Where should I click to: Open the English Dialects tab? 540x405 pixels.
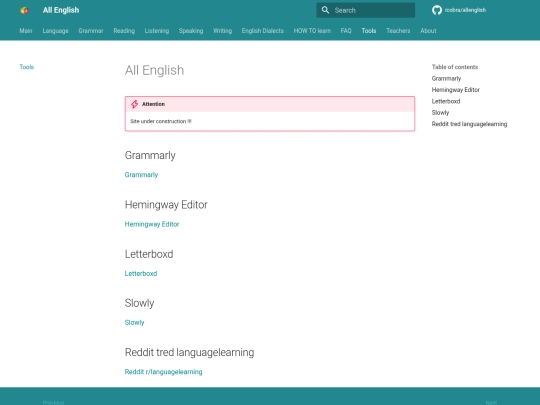pos(263,31)
